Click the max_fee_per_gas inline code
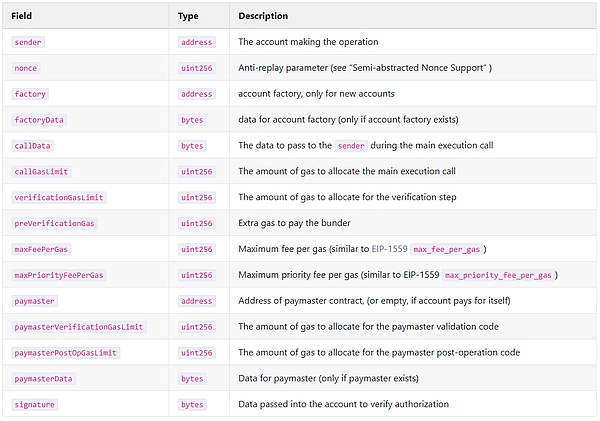 (449, 249)
